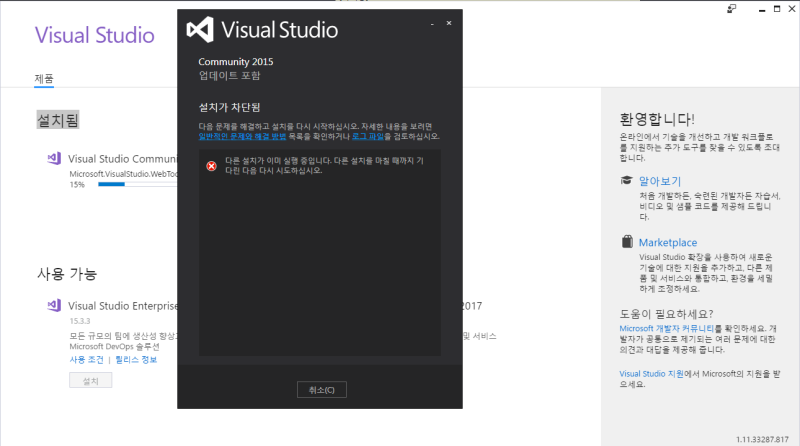Open the 릴리스 정보 link
800x446 pixels.
point(136,360)
